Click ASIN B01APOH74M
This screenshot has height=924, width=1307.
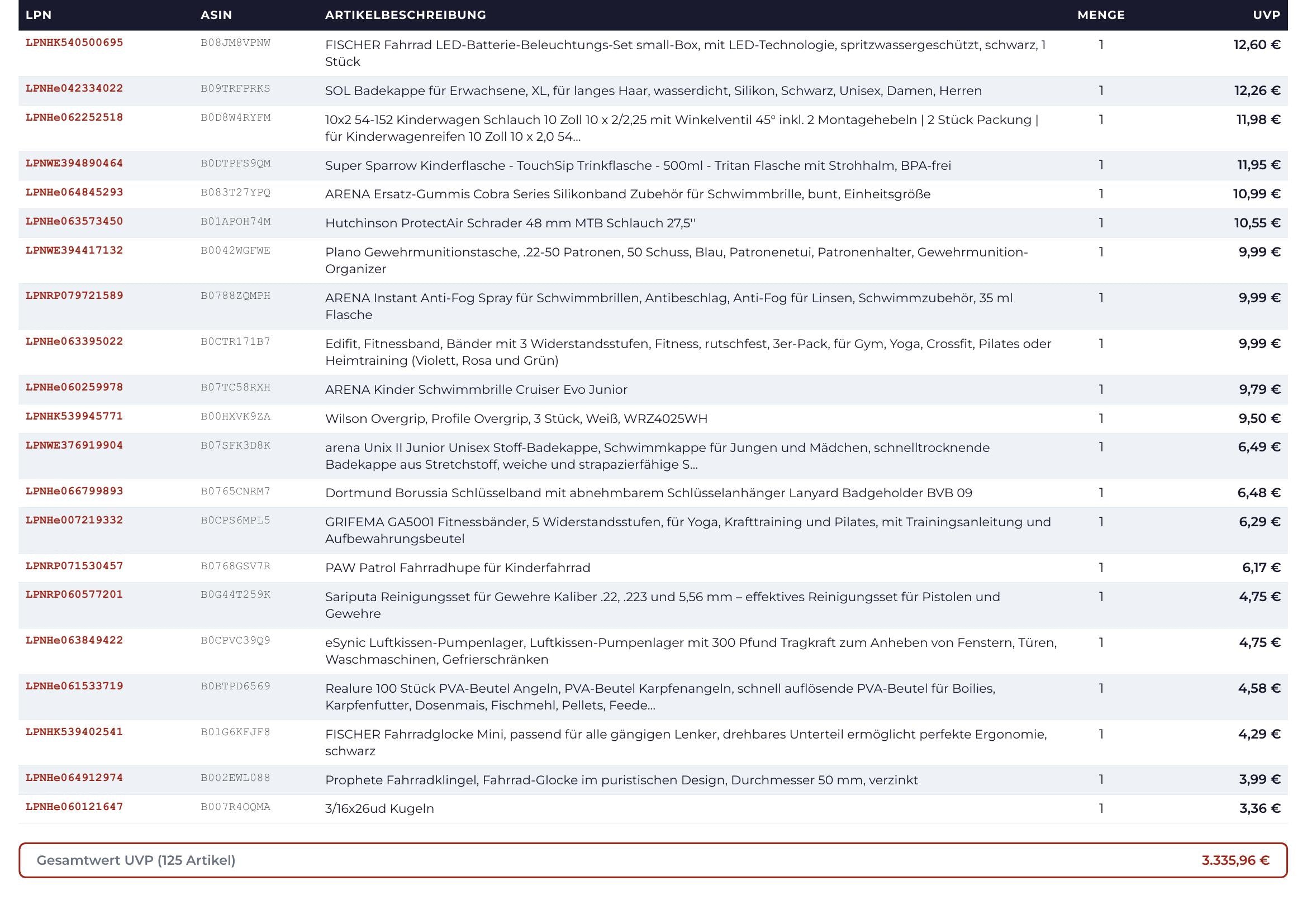click(x=236, y=222)
